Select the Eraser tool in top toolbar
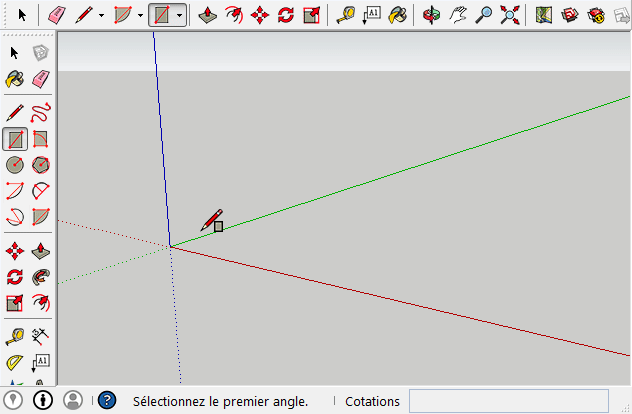The height and width of the screenshot is (414, 632). [x=57, y=15]
